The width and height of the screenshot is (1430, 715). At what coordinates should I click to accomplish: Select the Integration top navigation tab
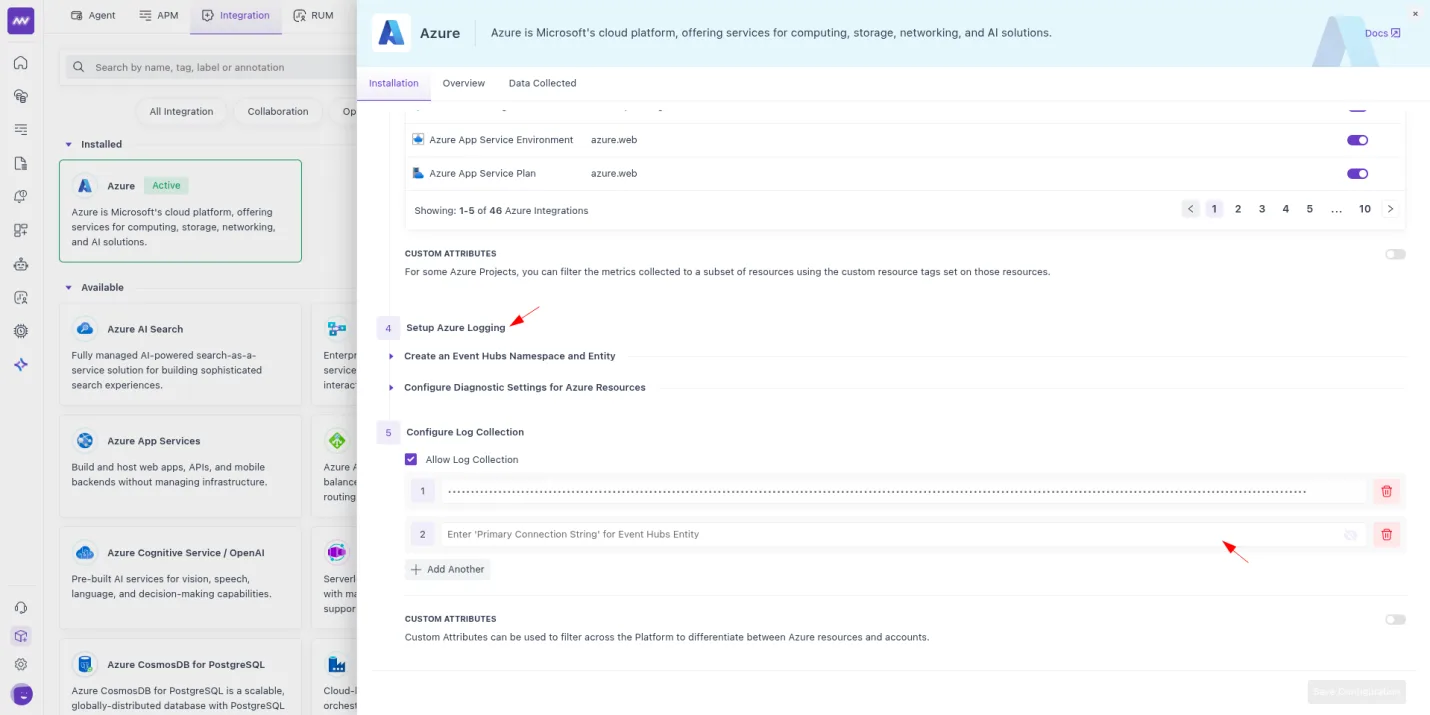click(236, 15)
